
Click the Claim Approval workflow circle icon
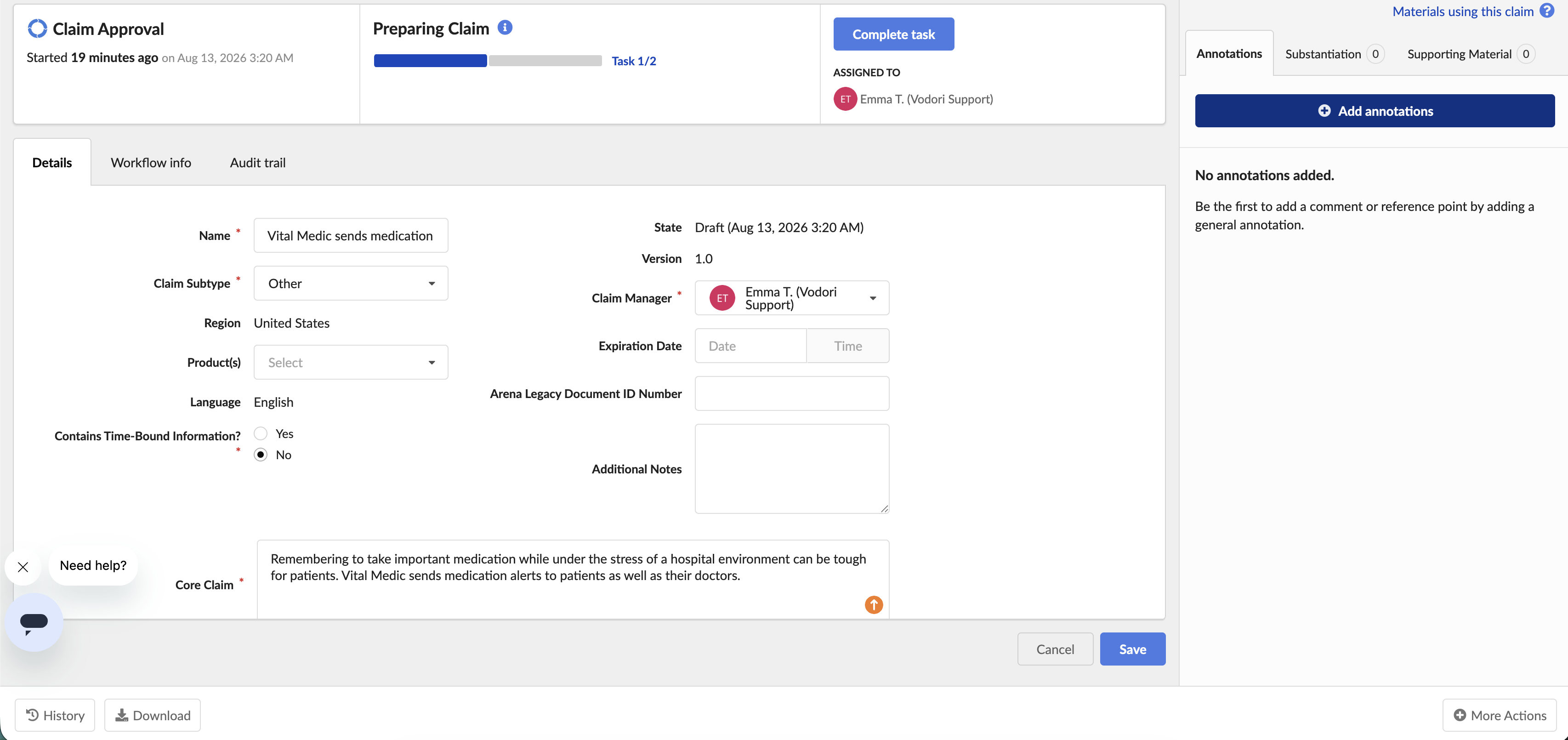point(37,28)
